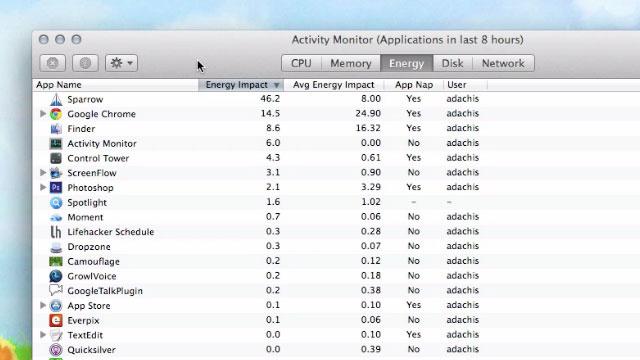
Task: Click Dropzone's 0.07 average energy value
Action: pos(371,246)
